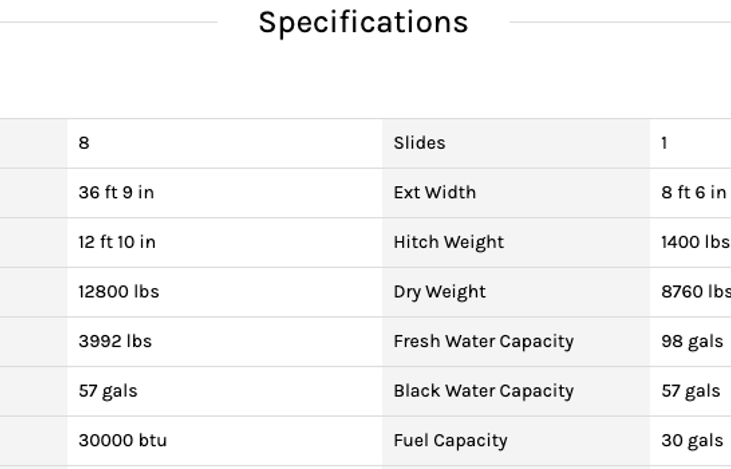
Task: Select the 8 ft 6 in value
Action: pyautogui.click(x=693, y=192)
